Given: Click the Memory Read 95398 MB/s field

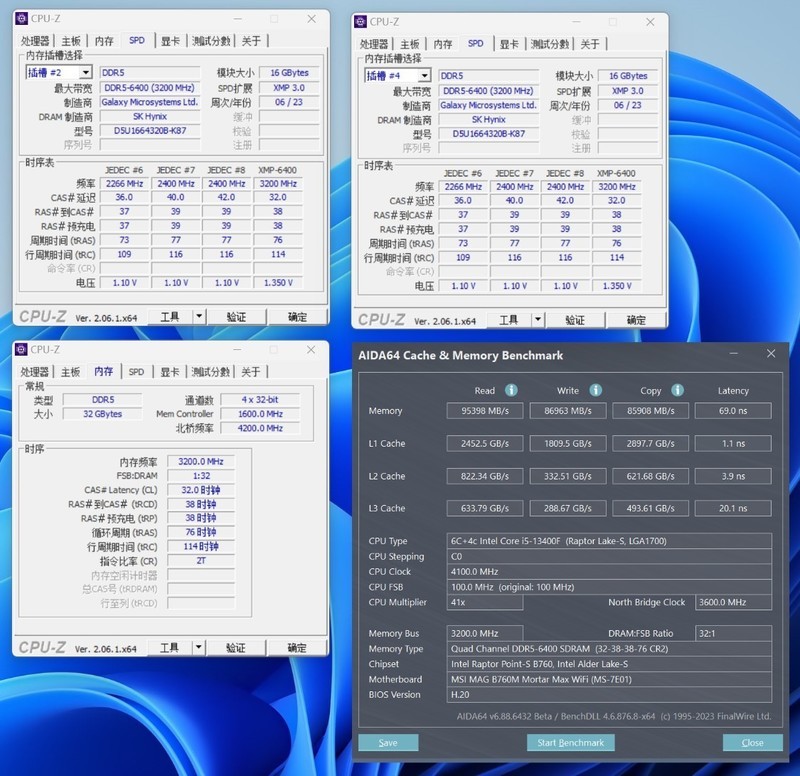Looking at the screenshot, I should tap(484, 411).
